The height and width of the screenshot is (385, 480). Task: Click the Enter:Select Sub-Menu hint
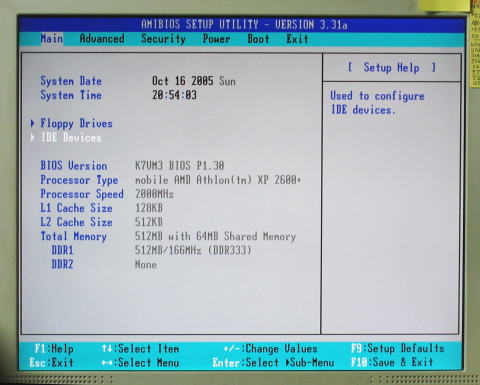tap(273, 363)
